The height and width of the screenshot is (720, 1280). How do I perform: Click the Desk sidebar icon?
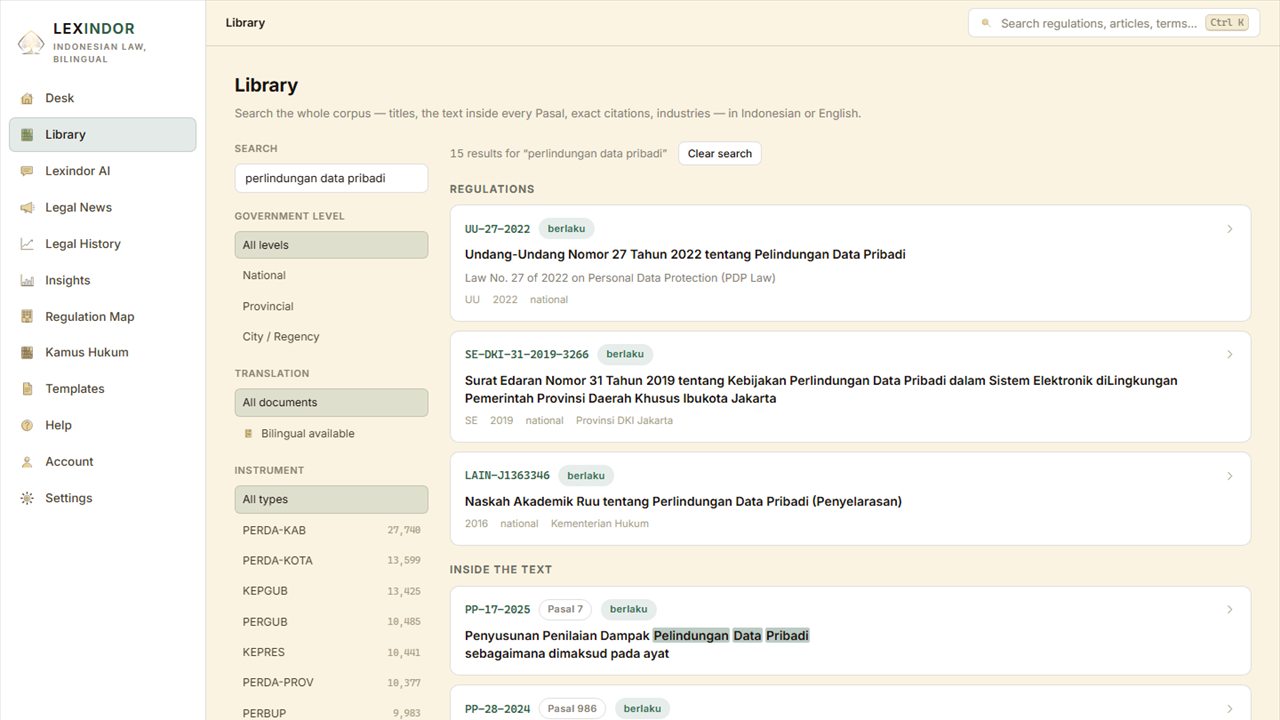(x=27, y=98)
